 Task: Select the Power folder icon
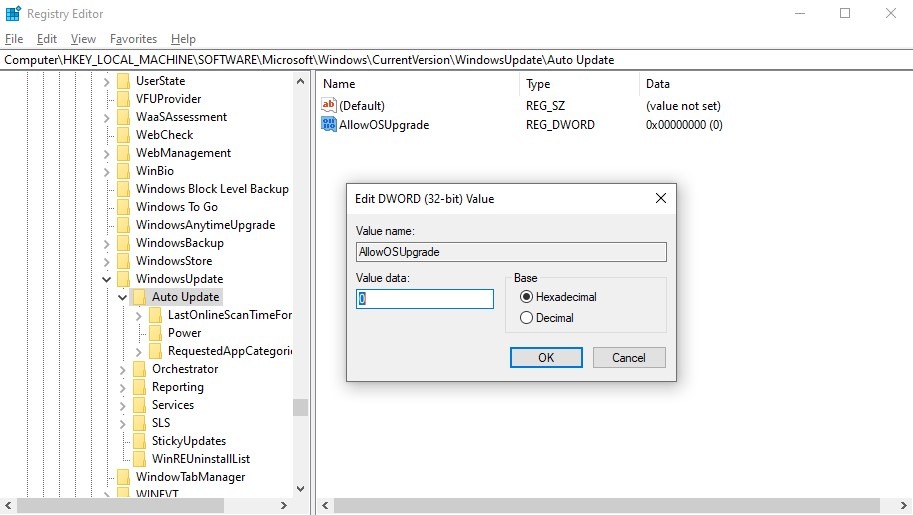coord(155,333)
